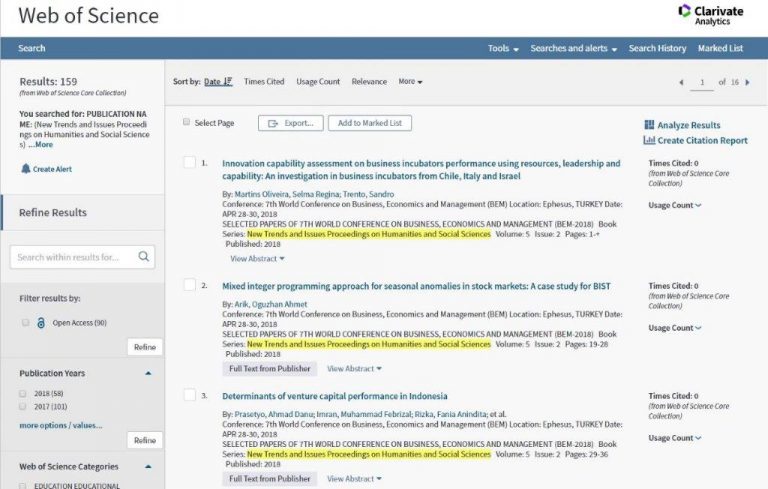The image size is (768, 489).
Task: Go to previous results page arrow
Action: [681, 82]
